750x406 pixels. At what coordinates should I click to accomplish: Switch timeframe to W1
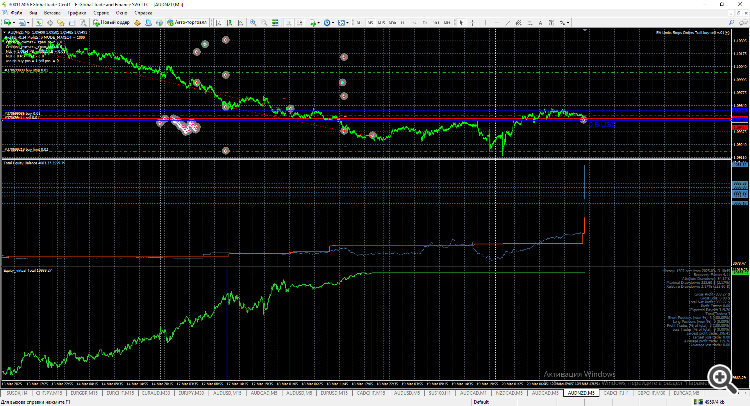(x=436, y=22)
